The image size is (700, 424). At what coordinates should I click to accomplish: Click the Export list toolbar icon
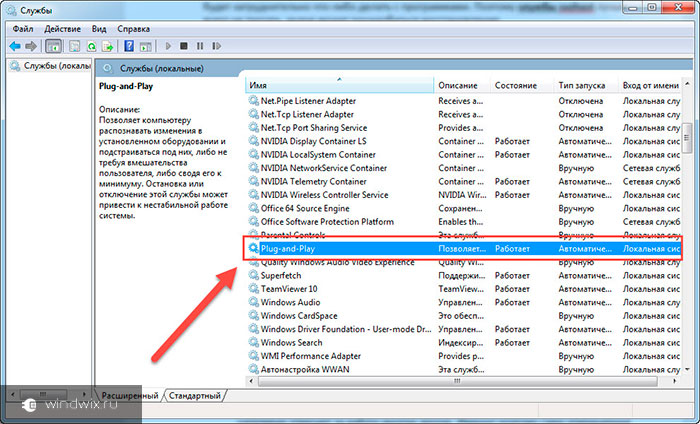[x=106, y=46]
